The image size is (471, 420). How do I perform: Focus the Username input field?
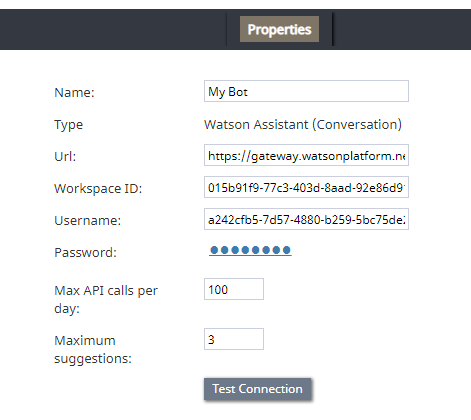tap(306, 219)
